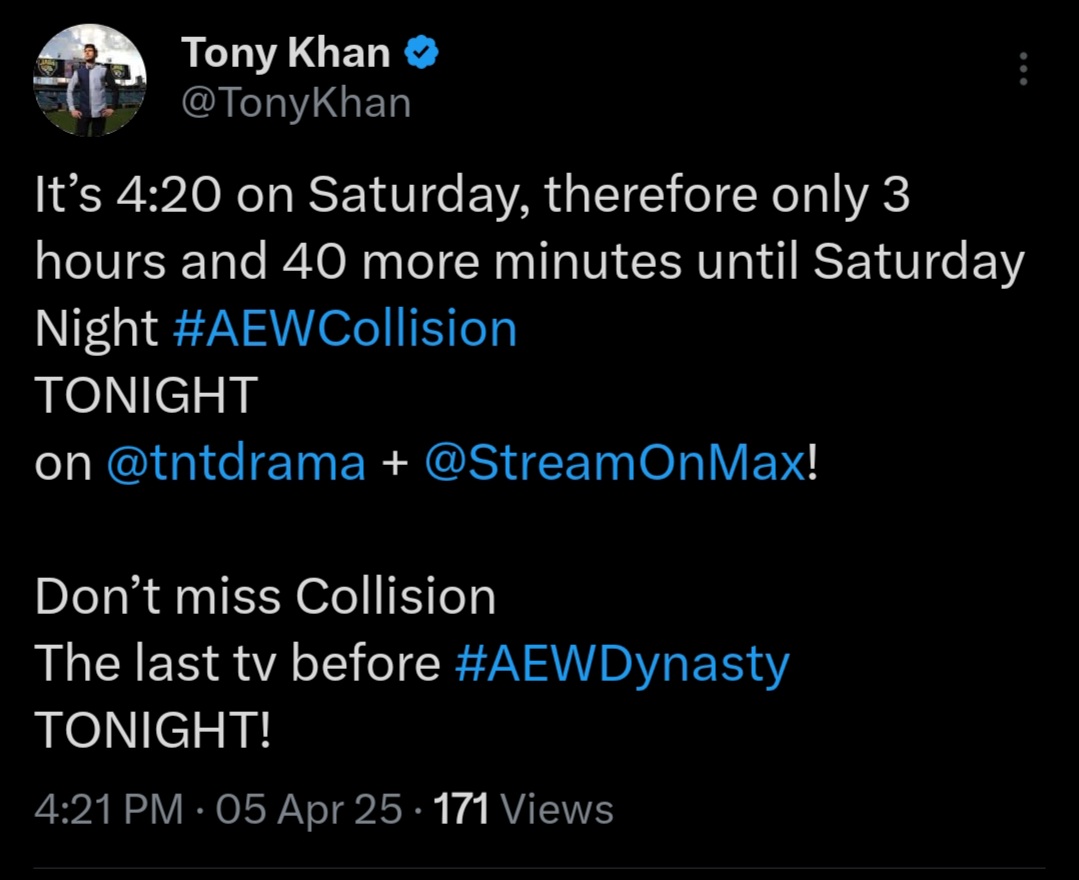Click the 05 Apr 25 date

(x=309, y=809)
